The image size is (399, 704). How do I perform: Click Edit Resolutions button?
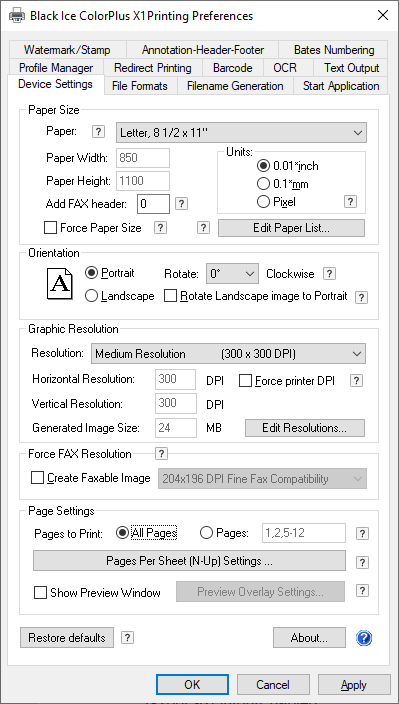coord(304,428)
